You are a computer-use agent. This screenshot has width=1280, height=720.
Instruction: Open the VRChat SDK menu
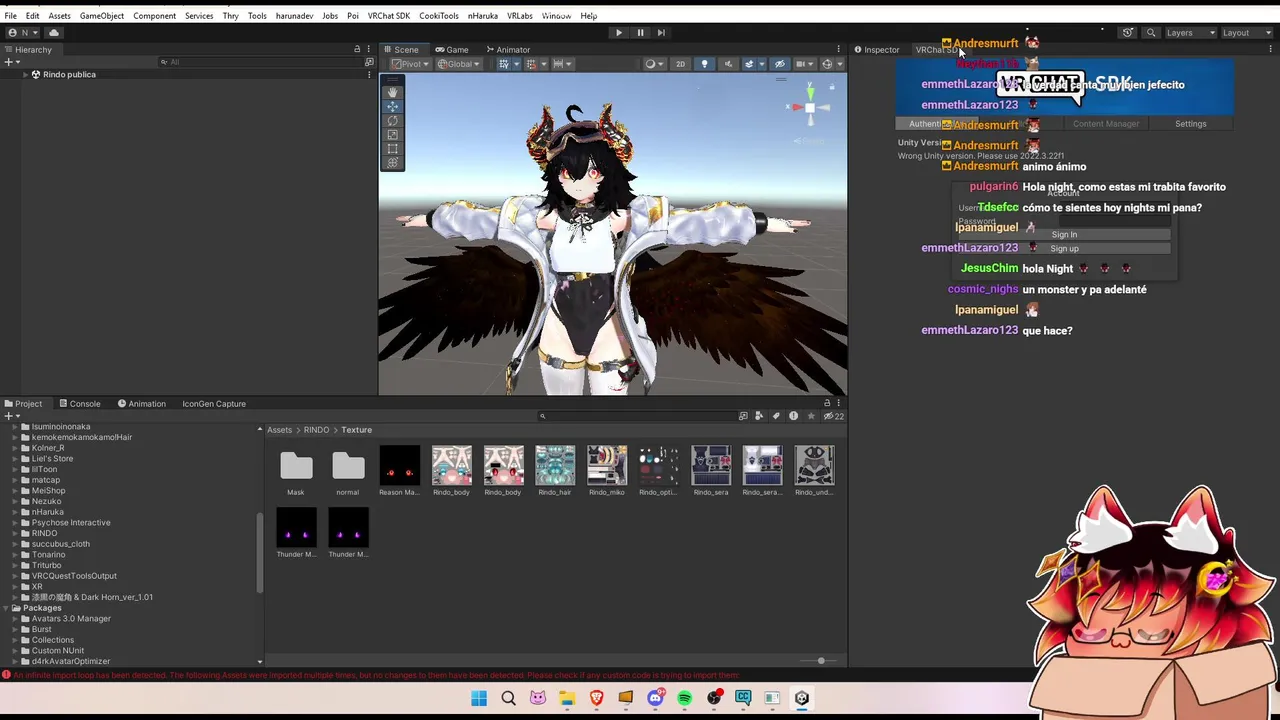pyautogui.click(x=389, y=16)
